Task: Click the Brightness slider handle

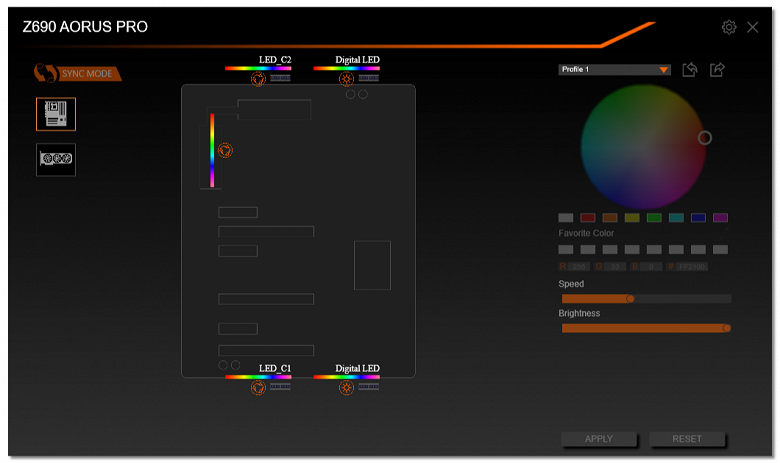Action: pyautogui.click(x=727, y=328)
